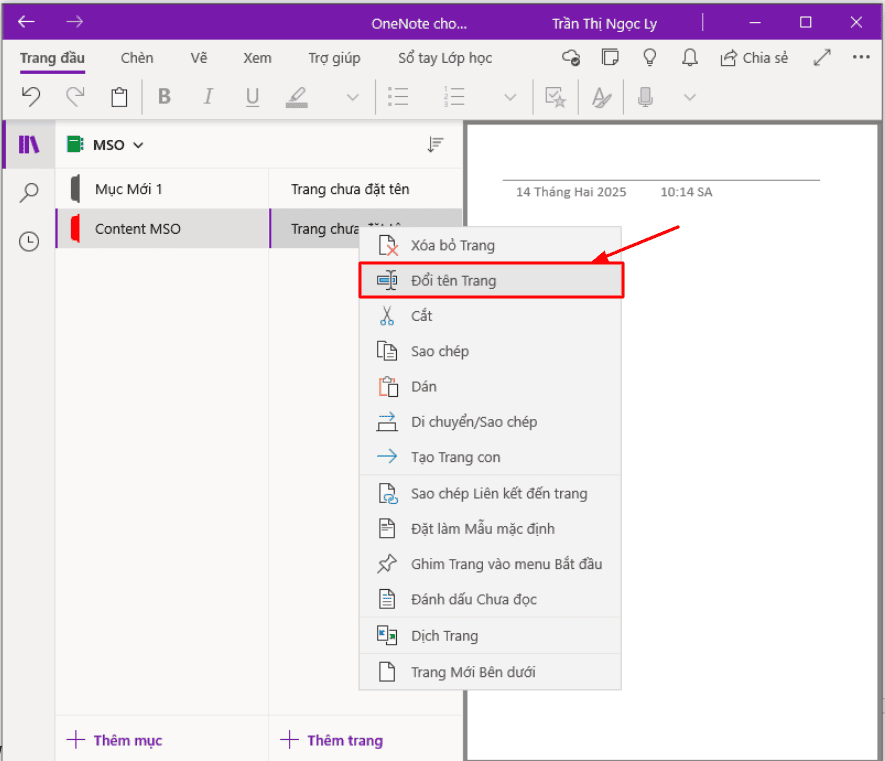Toggle bold formatting
The image size is (885, 761).
tap(164, 97)
